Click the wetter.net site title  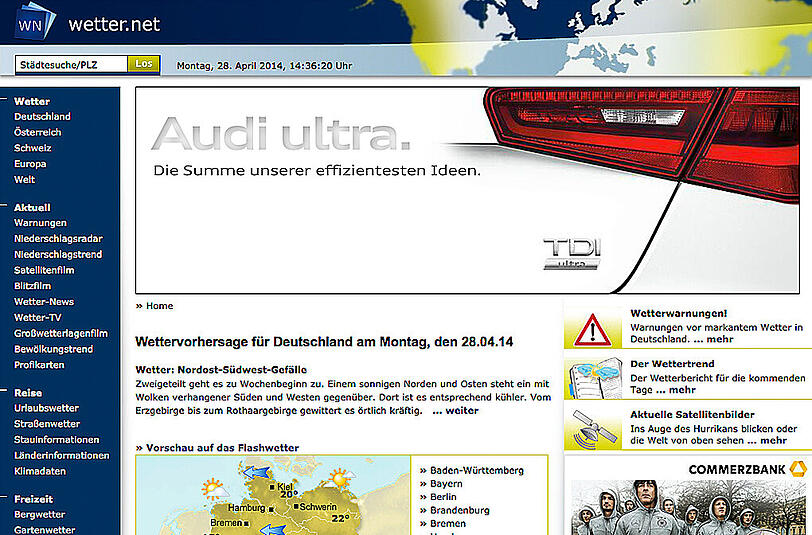tap(114, 24)
